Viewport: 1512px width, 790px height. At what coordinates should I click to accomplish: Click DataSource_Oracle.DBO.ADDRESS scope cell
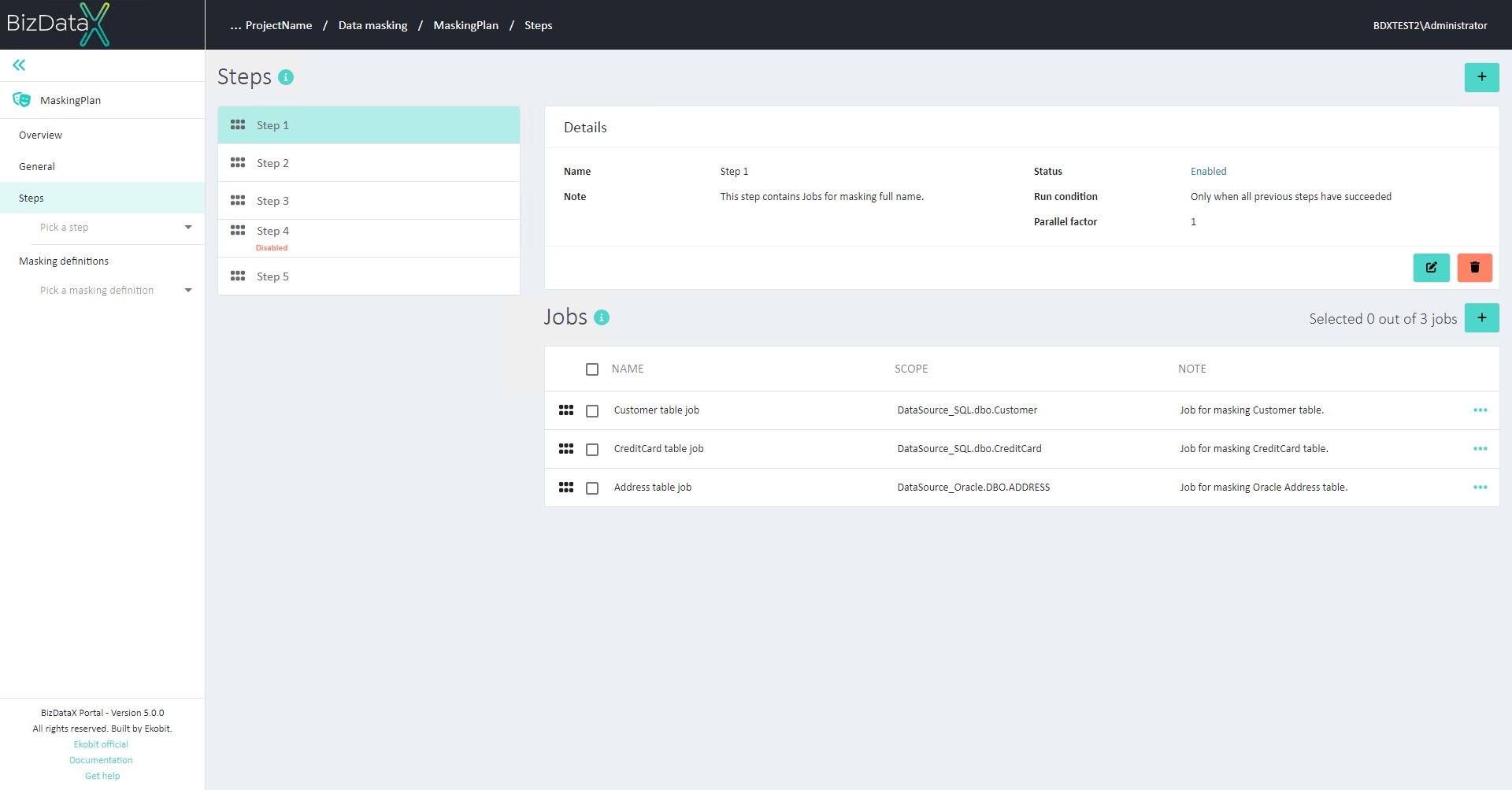point(973,487)
